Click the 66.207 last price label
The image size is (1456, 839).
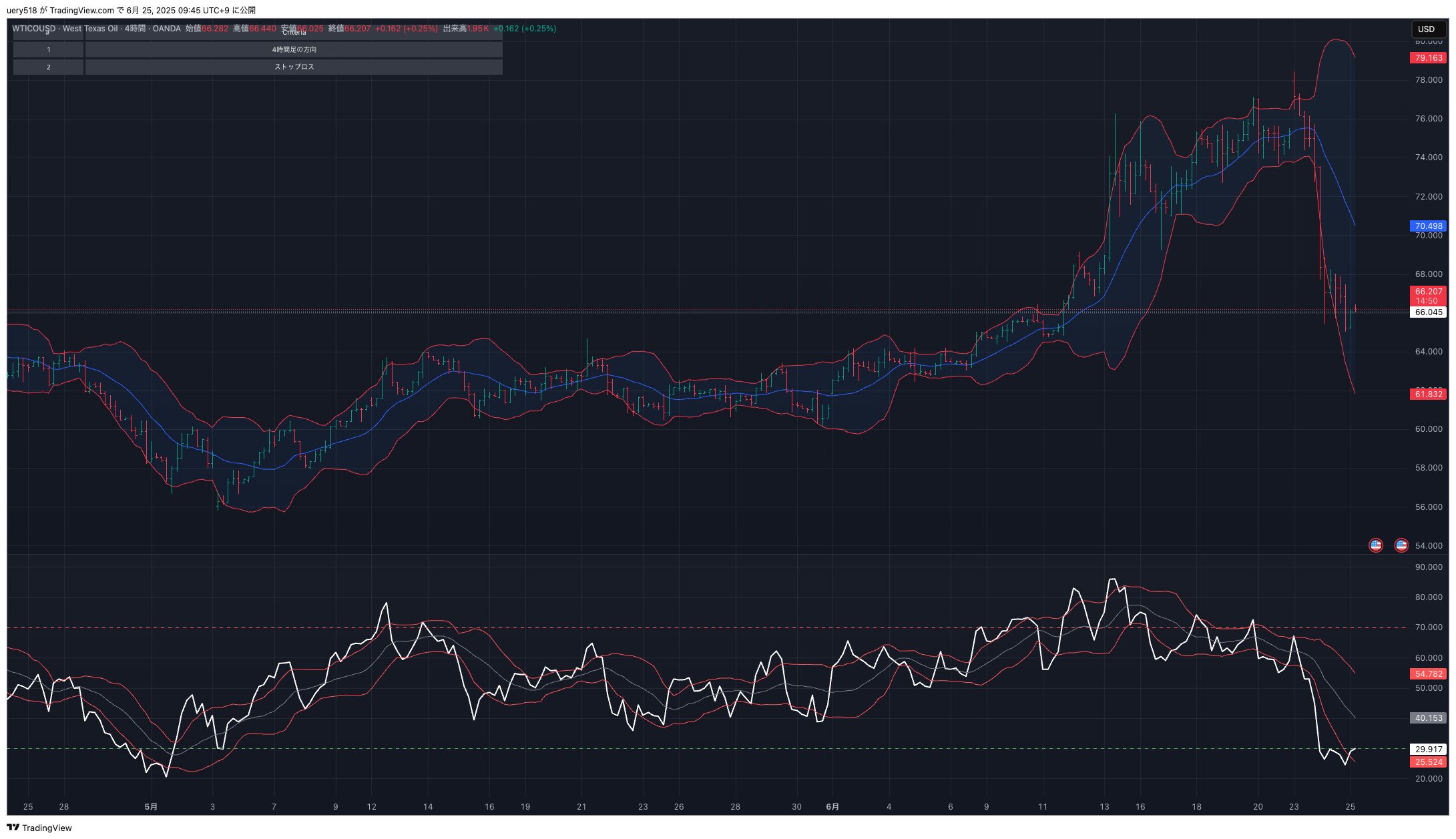[x=1428, y=292]
